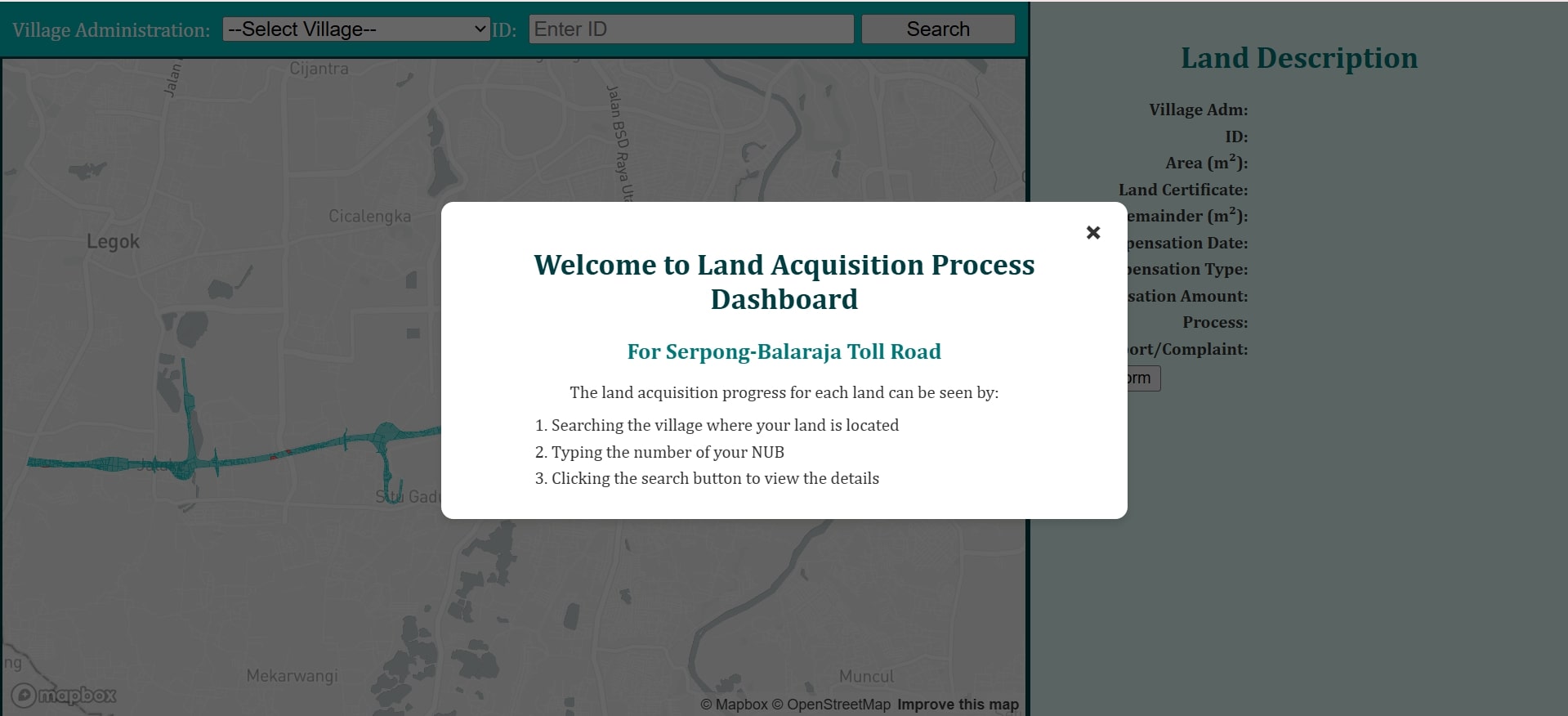Click the Mapbox logo on map

click(65, 695)
